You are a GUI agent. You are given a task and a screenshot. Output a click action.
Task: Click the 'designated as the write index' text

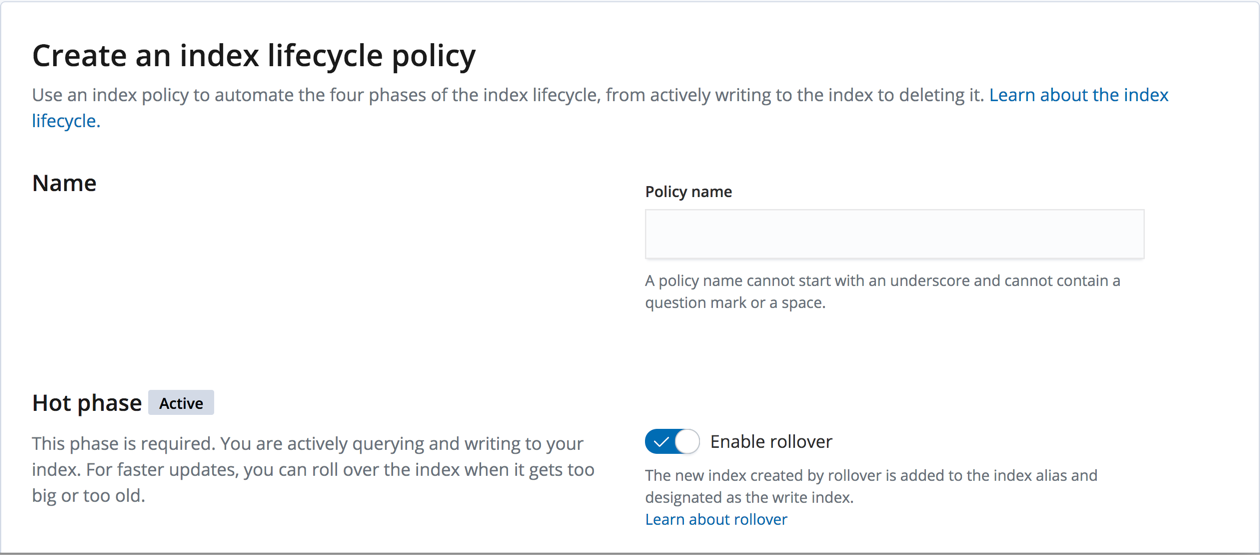(749, 497)
